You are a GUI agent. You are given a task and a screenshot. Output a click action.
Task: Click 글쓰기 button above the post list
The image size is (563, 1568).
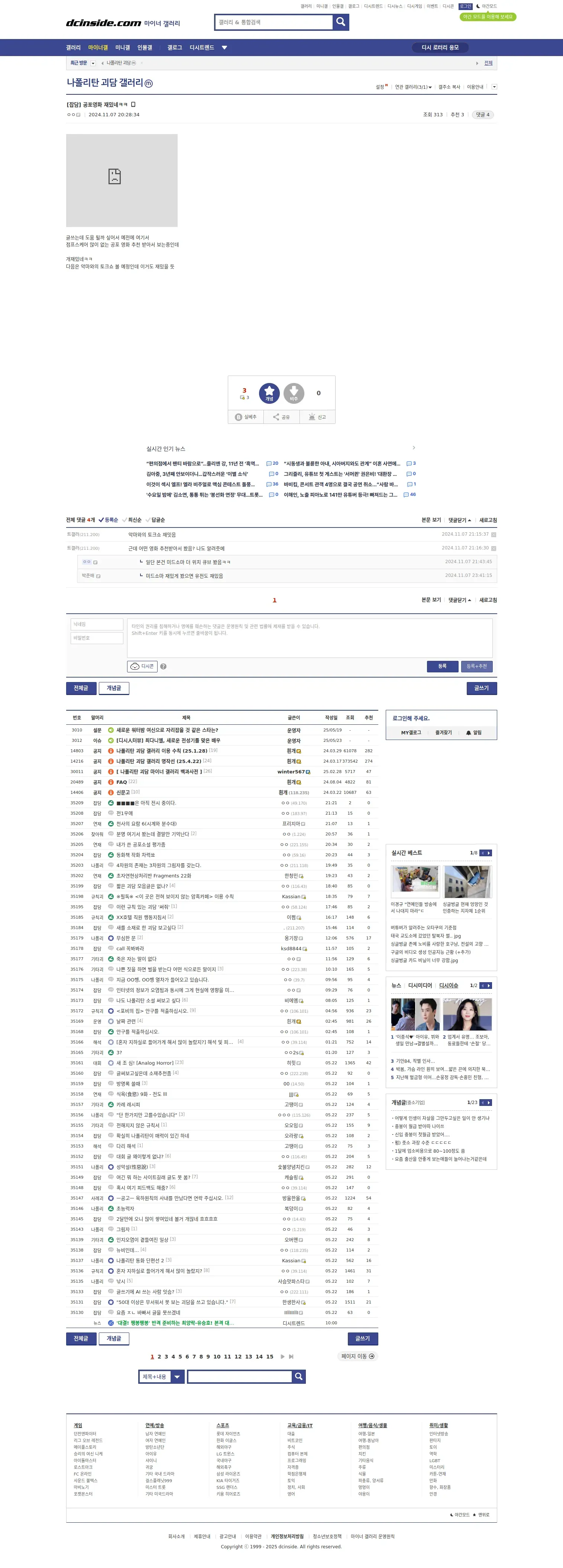482,688
